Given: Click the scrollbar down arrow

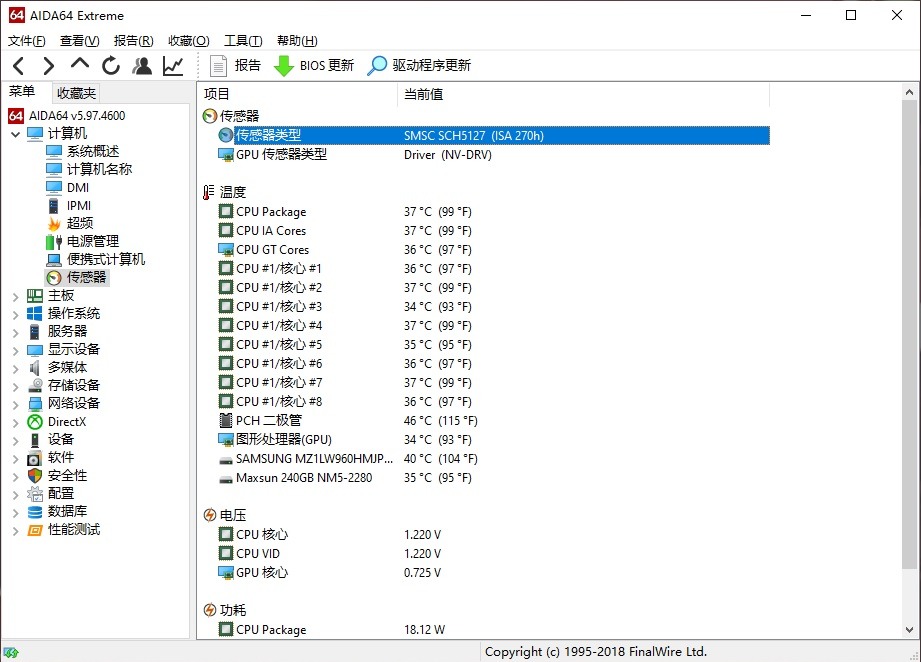Looking at the screenshot, I should click(909, 630).
